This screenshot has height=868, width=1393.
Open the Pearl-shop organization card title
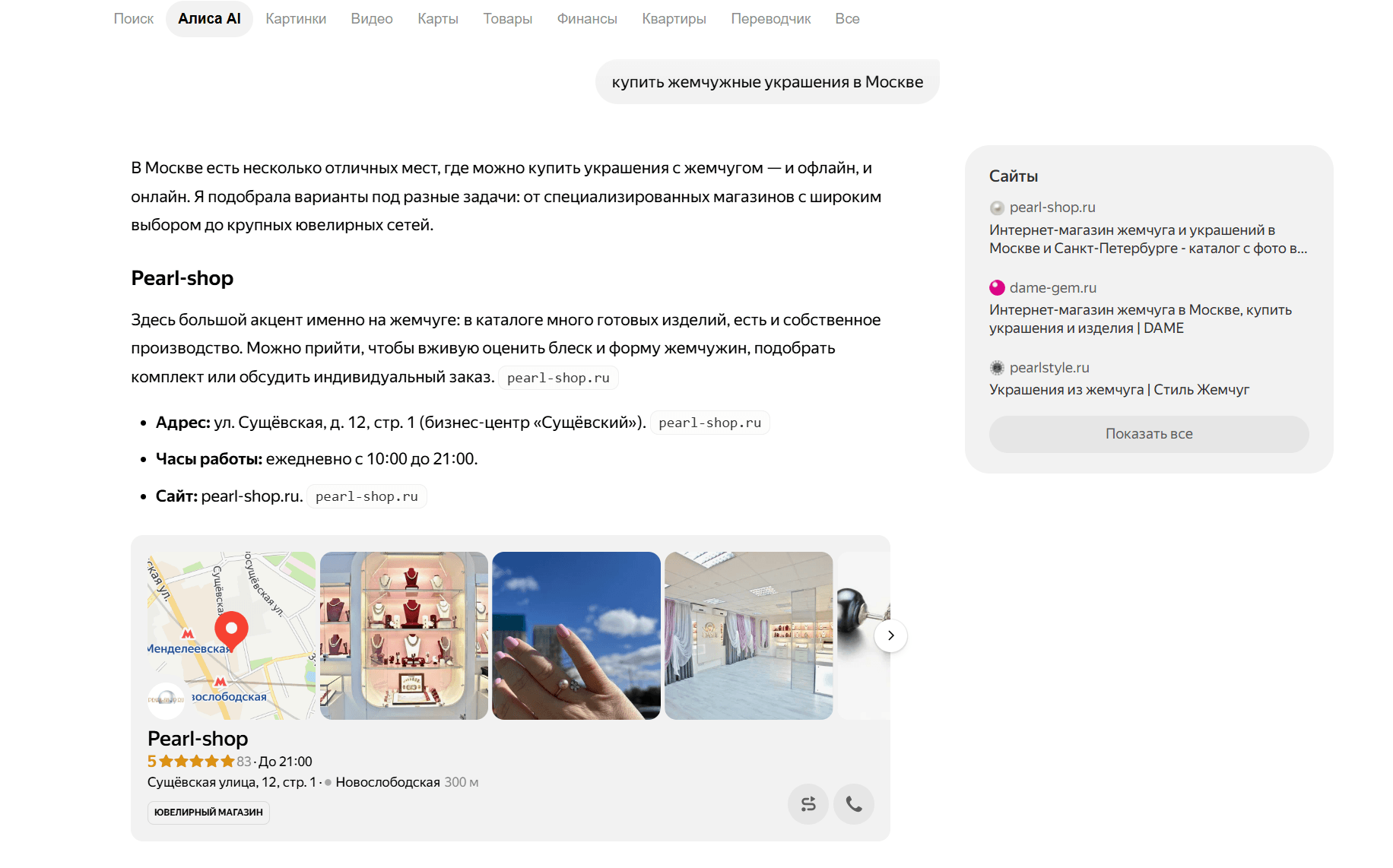[198, 739]
